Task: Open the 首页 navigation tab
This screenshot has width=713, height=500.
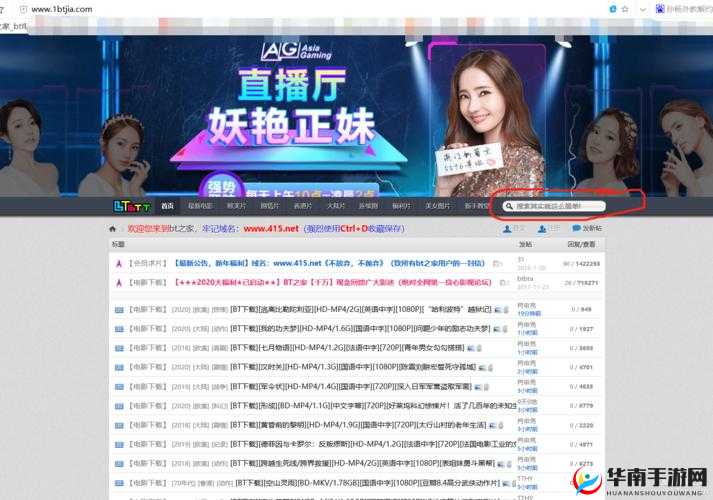Action: [x=168, y=206]
